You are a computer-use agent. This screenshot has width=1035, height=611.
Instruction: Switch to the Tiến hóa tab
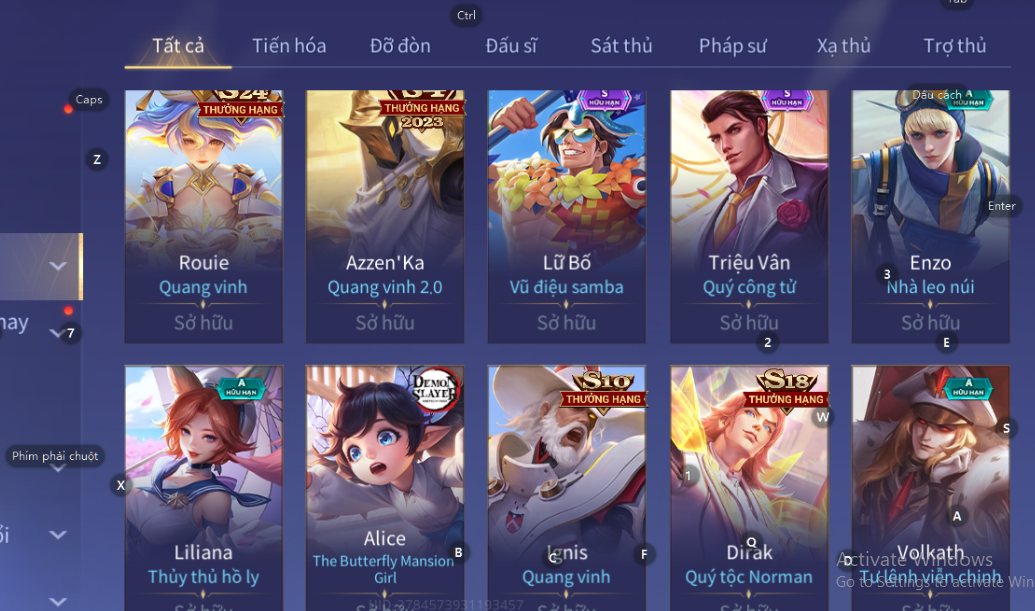tap(289, 46)
